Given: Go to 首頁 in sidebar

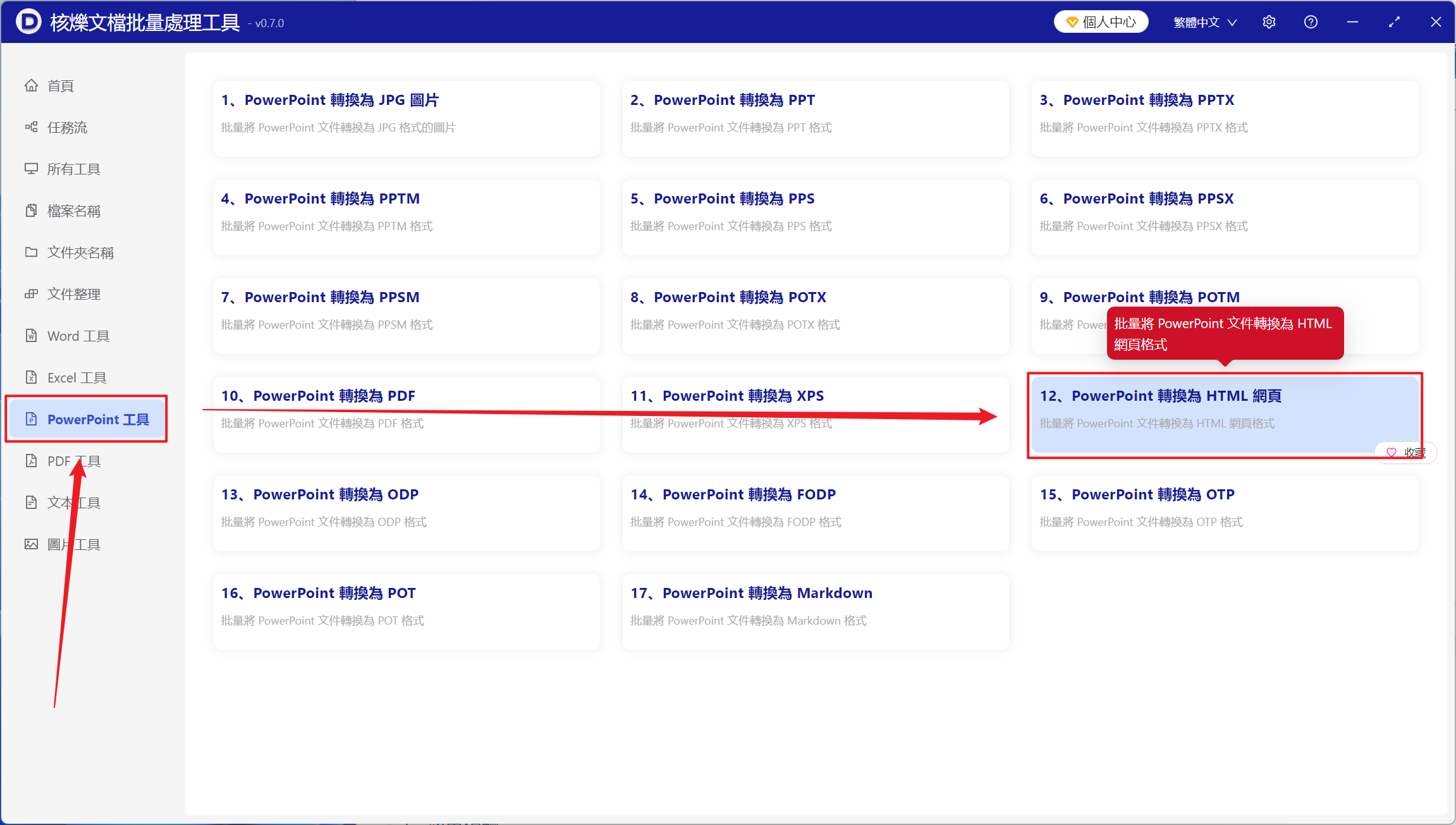Looking at the screenshot, I should [x=86, y=85].
